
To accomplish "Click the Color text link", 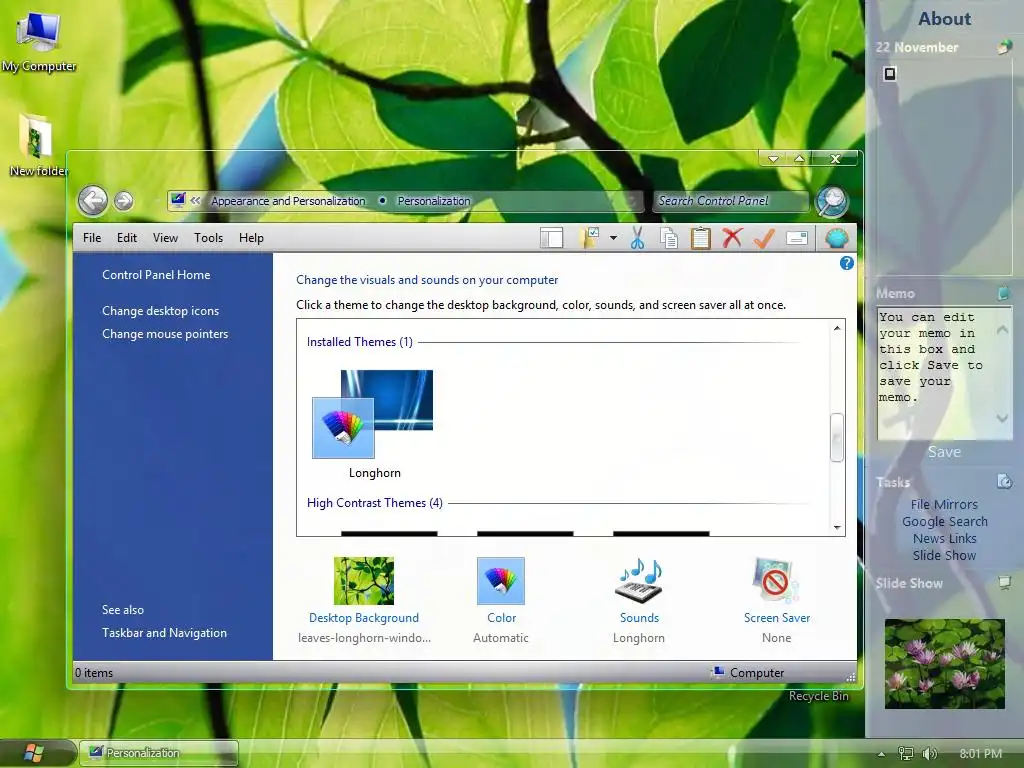I will 502,618.
